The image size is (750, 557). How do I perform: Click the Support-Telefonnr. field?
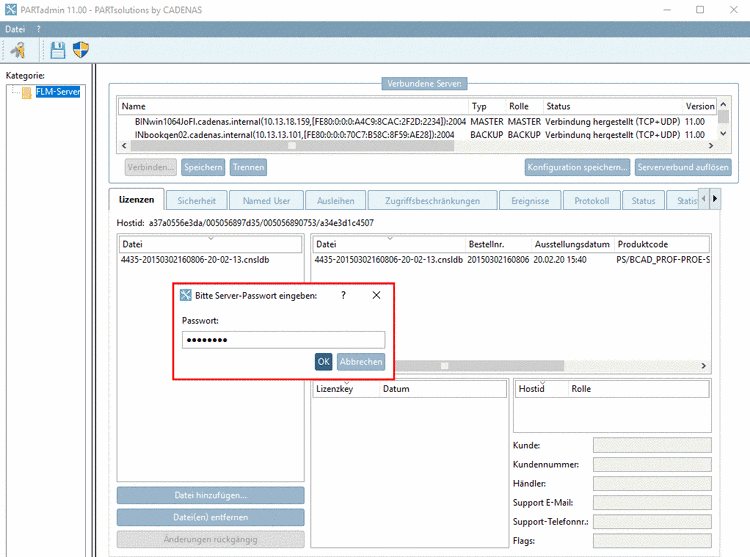click(x=652, y=522)
